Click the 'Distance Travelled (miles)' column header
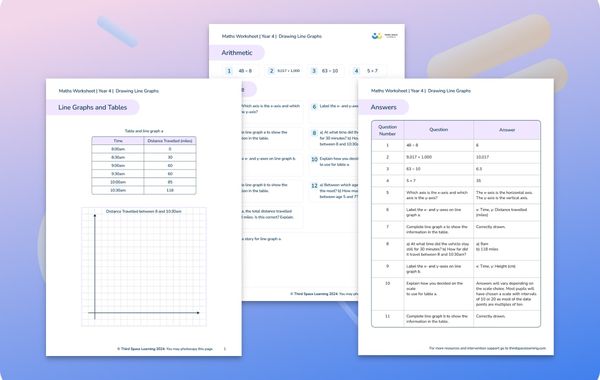 [170, 141]
